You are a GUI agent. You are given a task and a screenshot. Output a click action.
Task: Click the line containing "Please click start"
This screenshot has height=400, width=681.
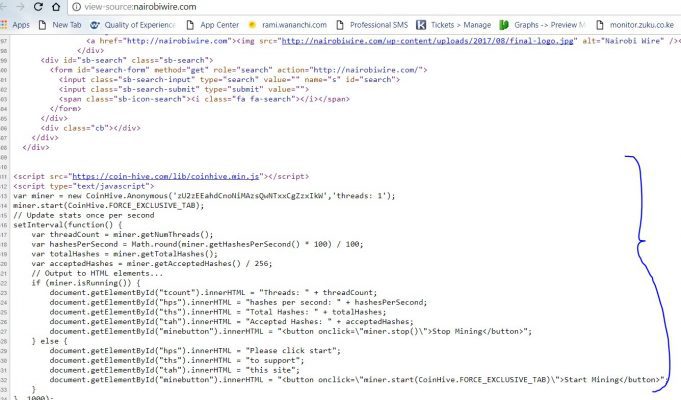(195, 350)
